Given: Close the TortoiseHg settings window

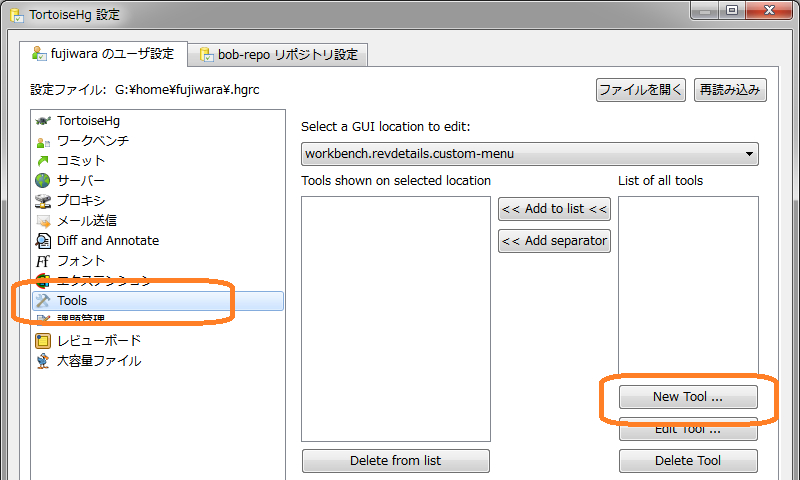Looking at the screenshot, I should pos(769,10).
